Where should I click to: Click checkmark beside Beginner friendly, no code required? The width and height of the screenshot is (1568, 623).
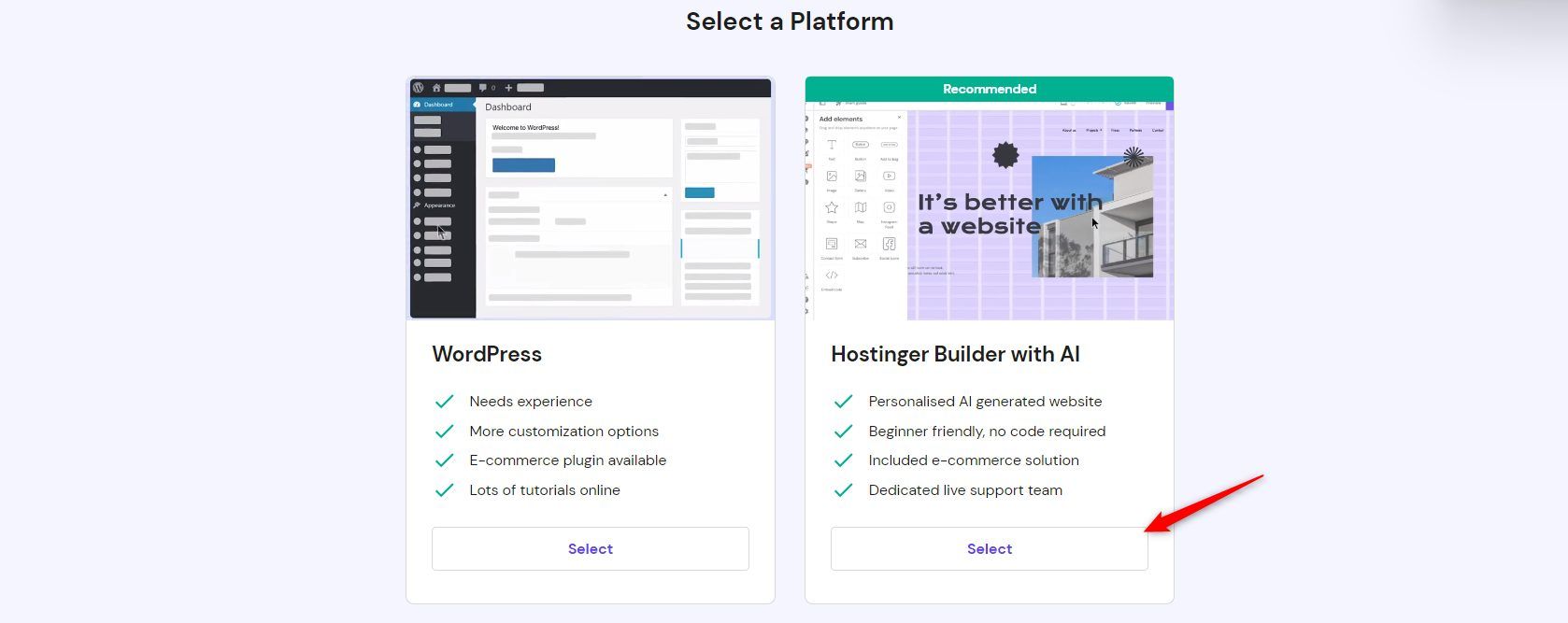[844, 432]
